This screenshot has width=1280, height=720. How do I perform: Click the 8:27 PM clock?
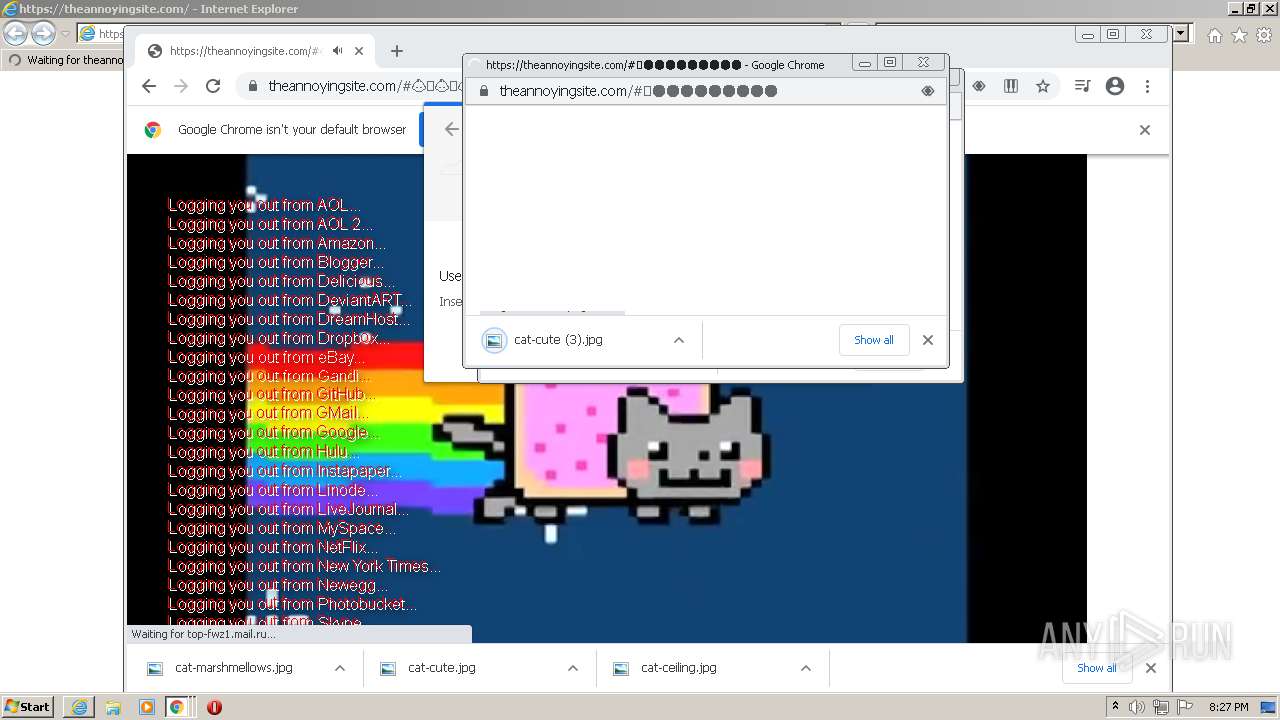coord(1228,707)
